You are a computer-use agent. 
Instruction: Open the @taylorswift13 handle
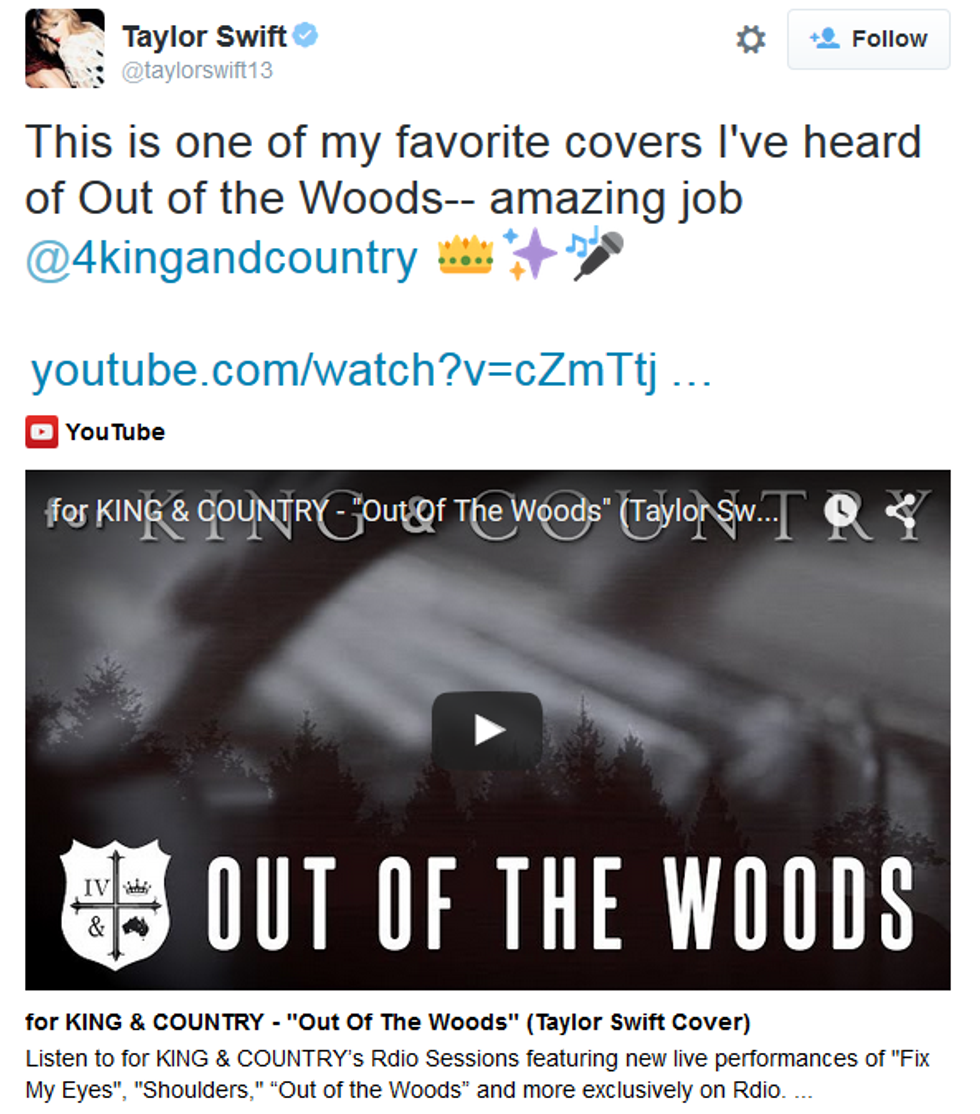pyautogui.click(x=197, y=70)
